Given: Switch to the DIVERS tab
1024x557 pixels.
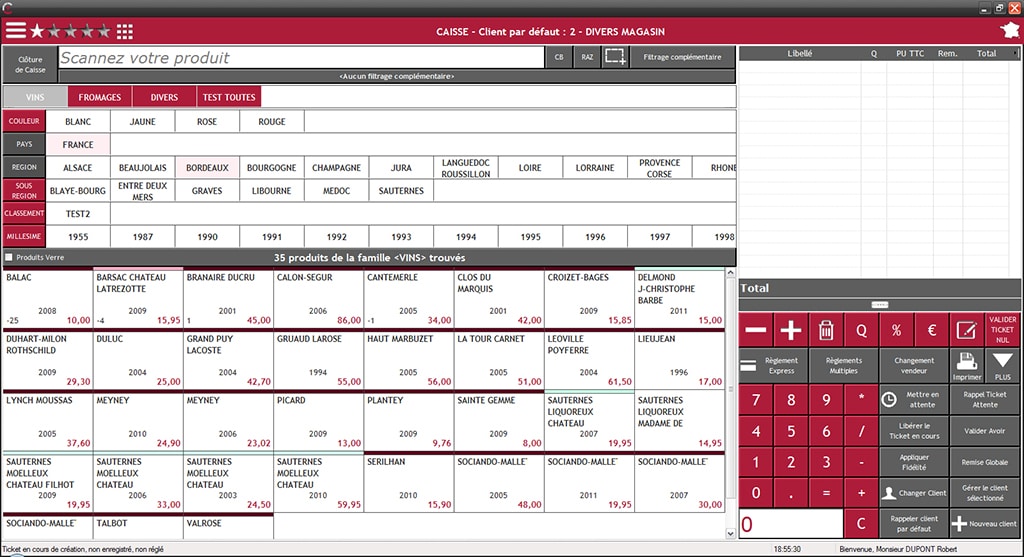Looking at the screenshot, I should click(164, 97).
